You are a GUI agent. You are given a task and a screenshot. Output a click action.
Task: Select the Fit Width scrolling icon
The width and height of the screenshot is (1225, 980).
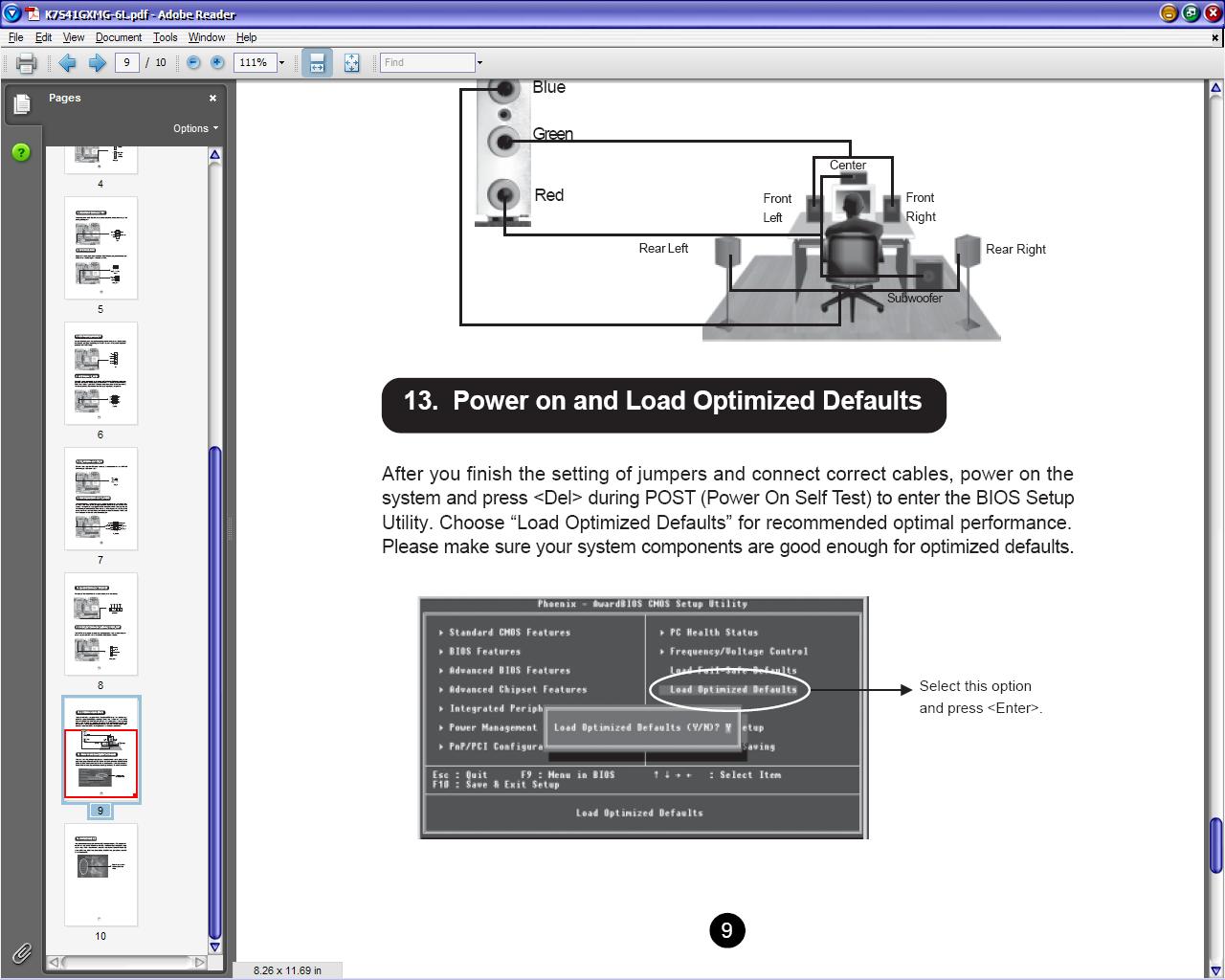coord(317,62)
